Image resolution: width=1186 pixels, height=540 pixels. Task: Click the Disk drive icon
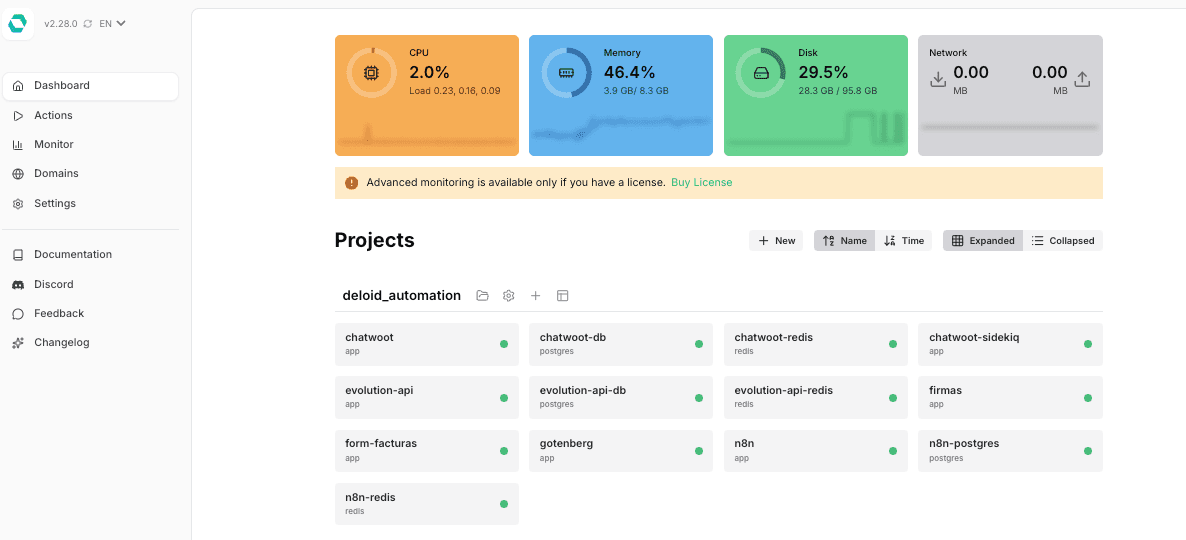pos(761,73)
